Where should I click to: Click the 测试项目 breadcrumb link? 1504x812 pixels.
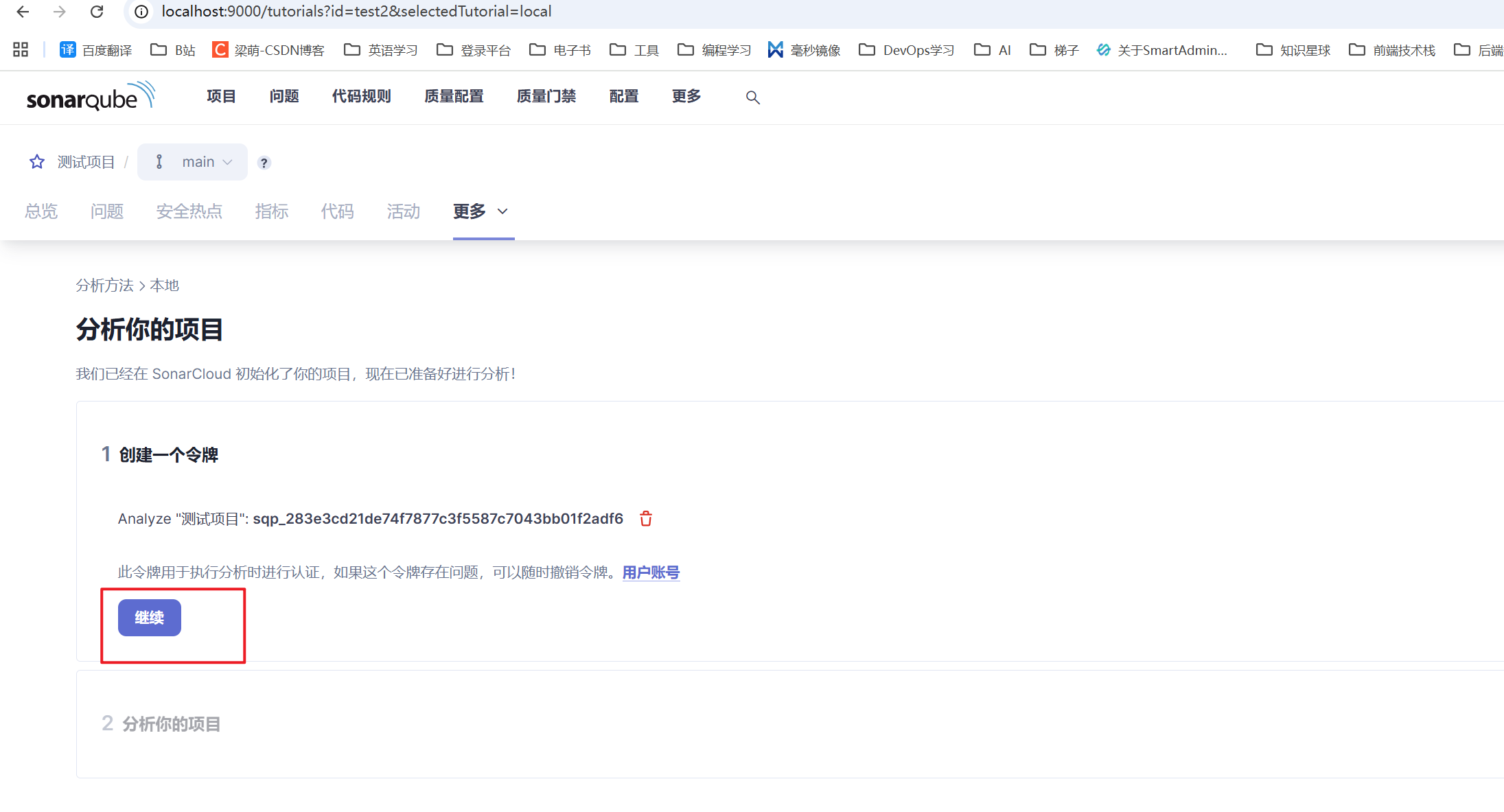(86, 162)
